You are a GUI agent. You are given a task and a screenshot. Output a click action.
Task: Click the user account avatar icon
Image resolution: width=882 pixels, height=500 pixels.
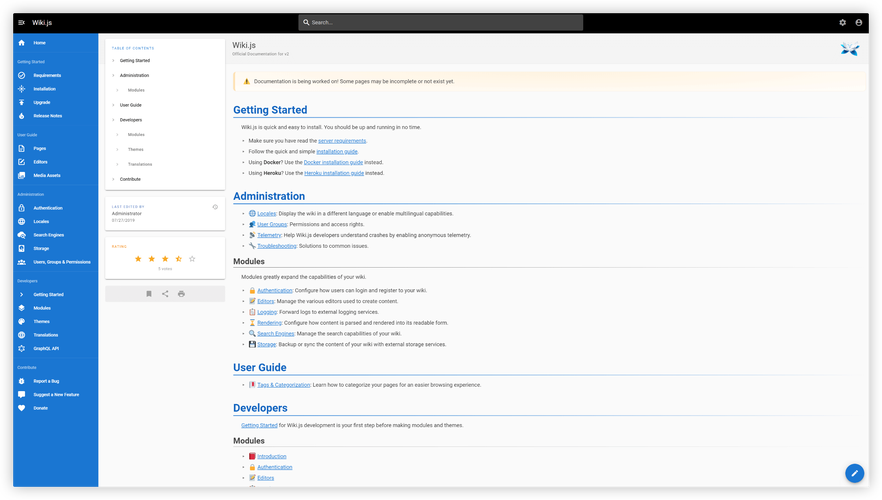(x=859, y=22)
